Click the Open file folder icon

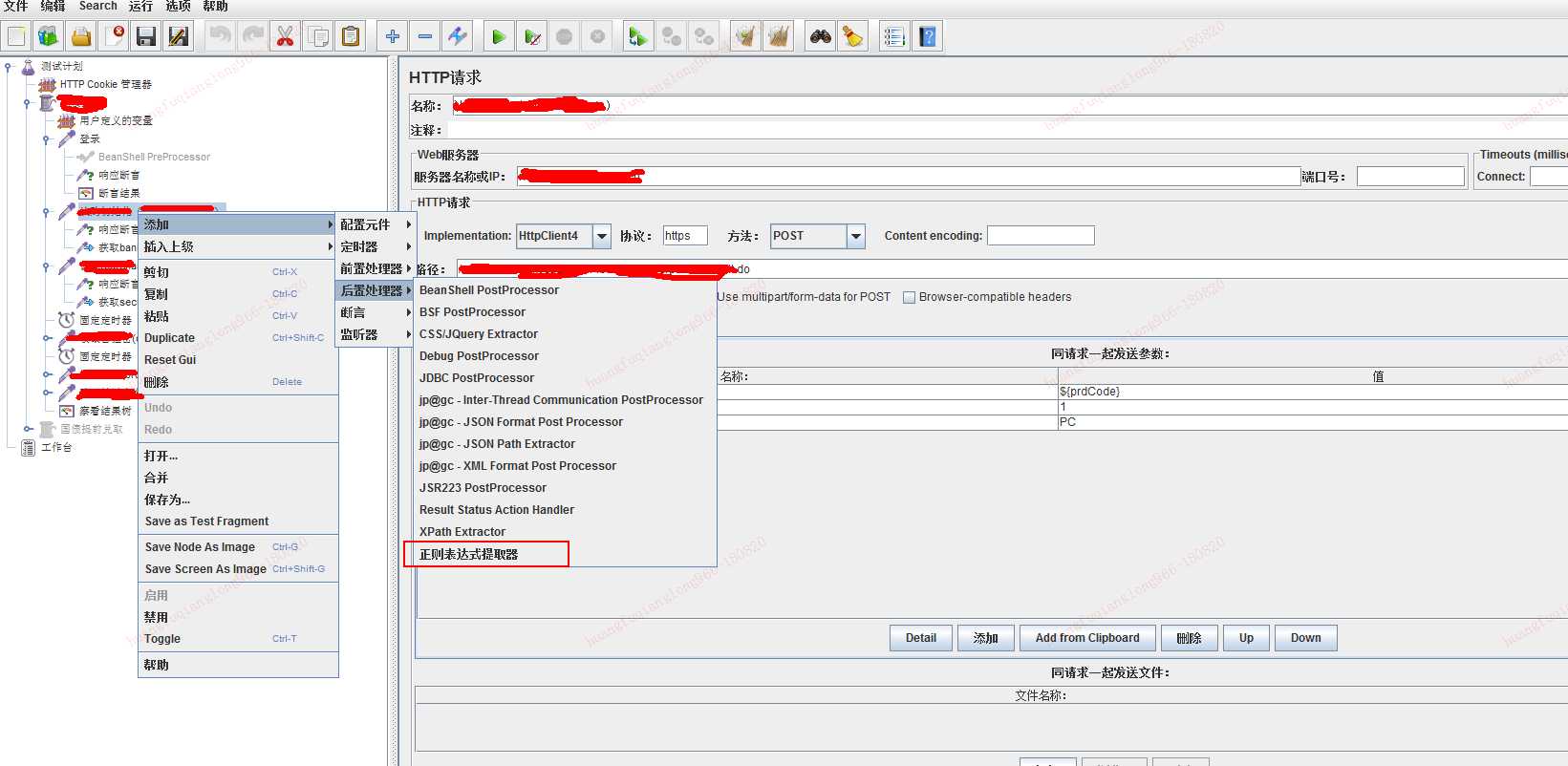81,36
